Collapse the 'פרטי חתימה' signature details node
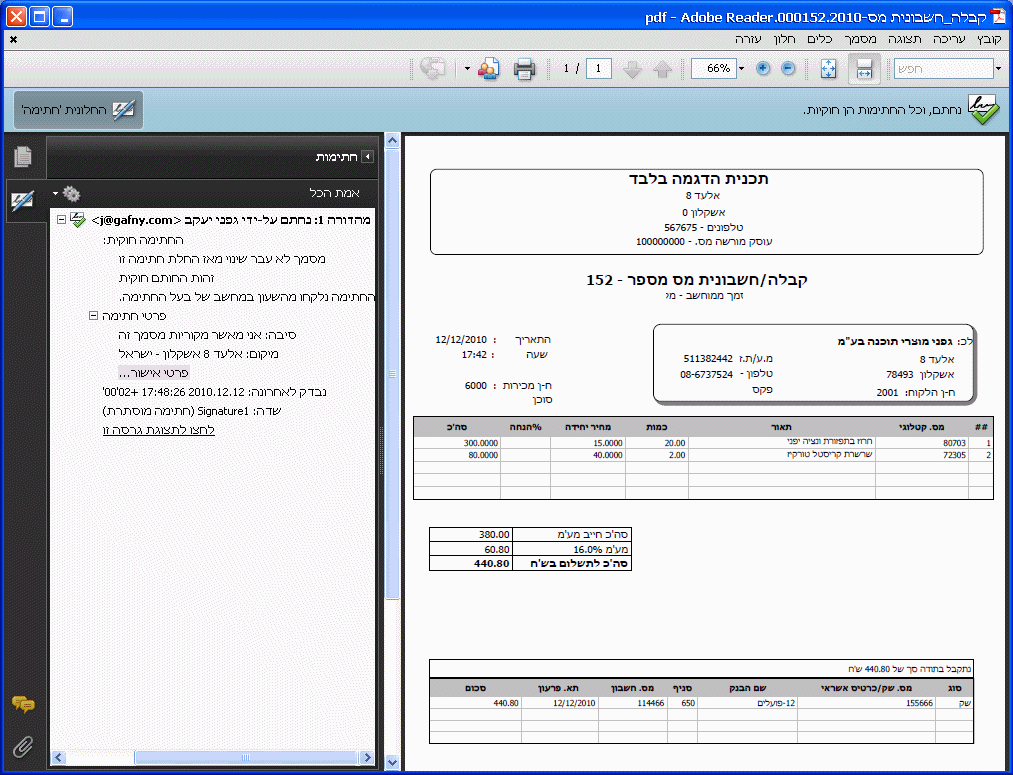This screenshot has width=1013, height=775. [x=93, y=315]
